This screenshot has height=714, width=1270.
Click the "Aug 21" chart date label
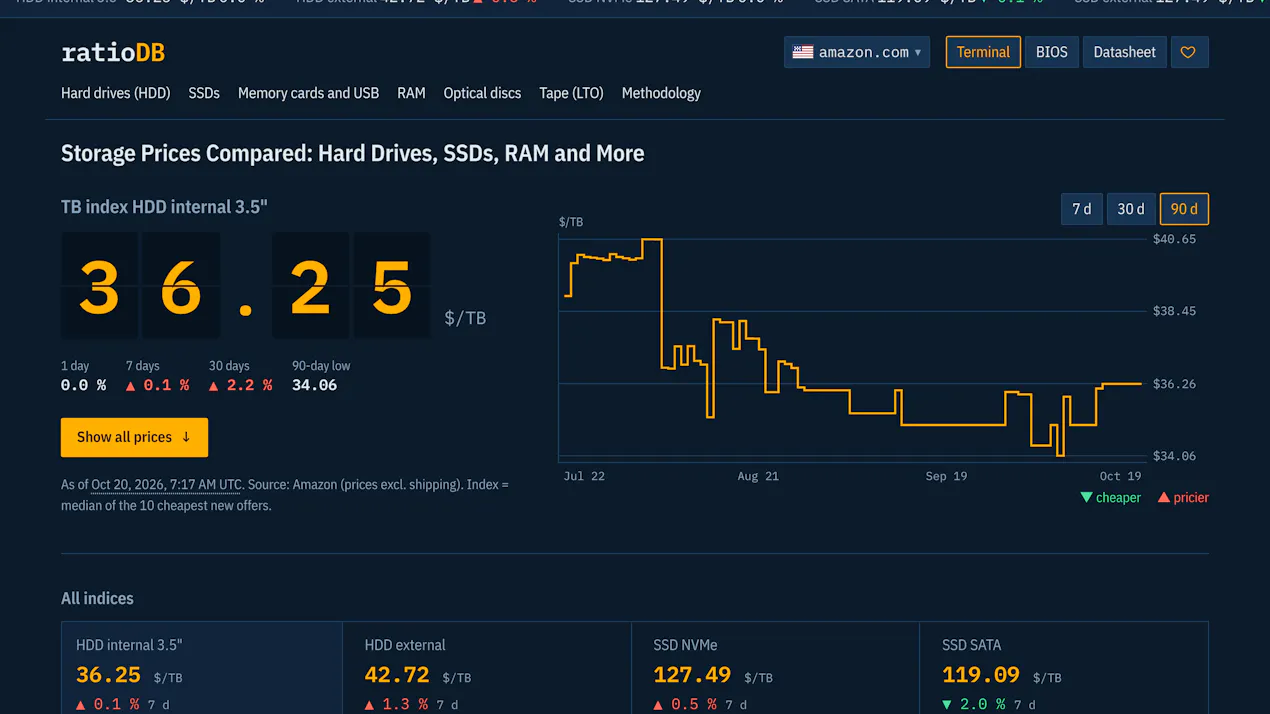(758, 476)
